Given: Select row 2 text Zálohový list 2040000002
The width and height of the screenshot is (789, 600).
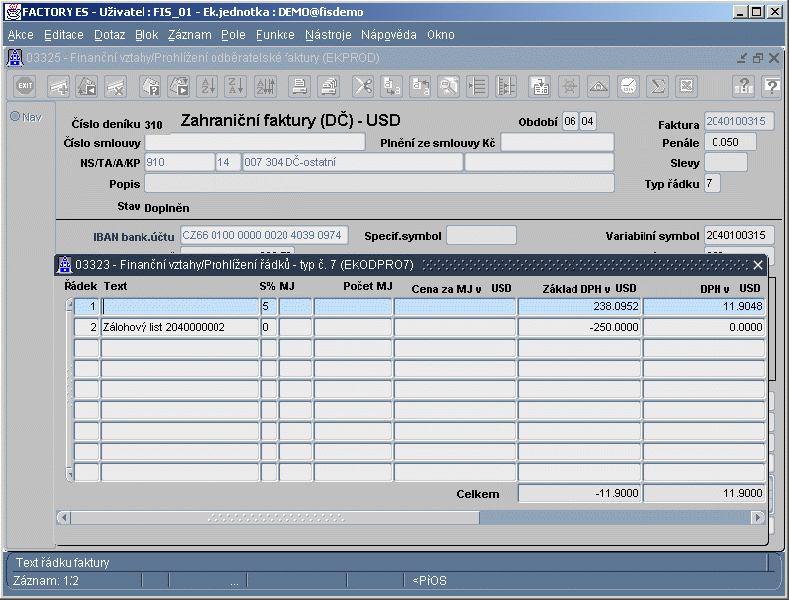Looking at the screenshot, I should (180, 327).
